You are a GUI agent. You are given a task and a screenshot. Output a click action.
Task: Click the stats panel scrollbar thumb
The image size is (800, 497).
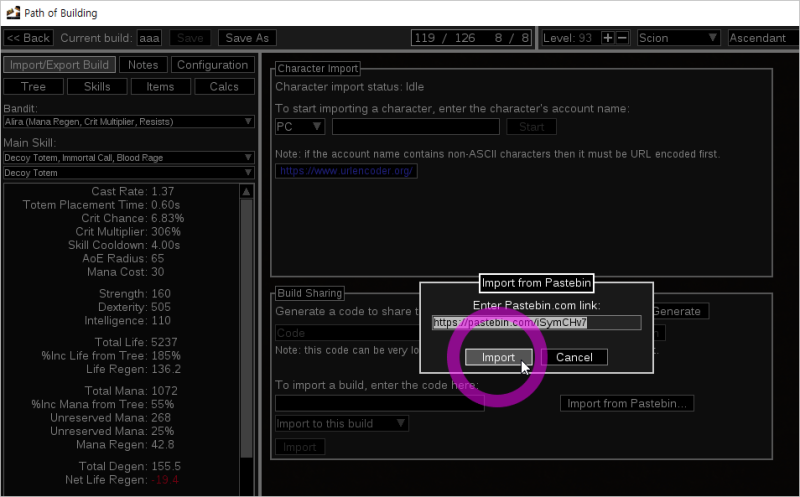[246, 329]
